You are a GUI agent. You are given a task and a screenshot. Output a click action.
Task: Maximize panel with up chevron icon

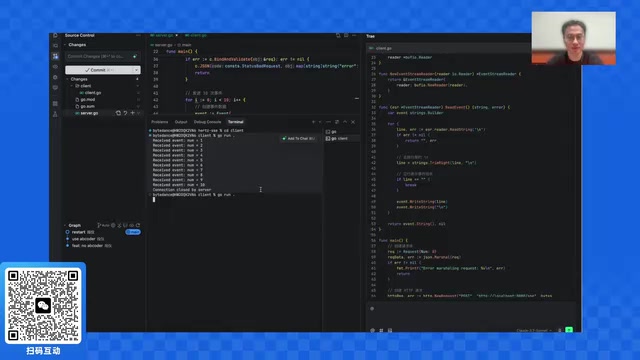pos(345,122)
